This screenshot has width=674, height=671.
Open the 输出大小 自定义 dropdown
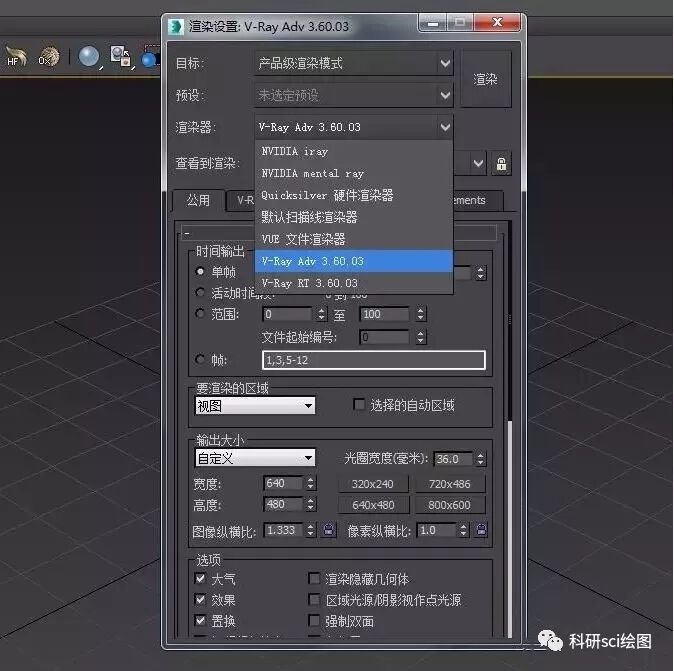pos(255,458)
